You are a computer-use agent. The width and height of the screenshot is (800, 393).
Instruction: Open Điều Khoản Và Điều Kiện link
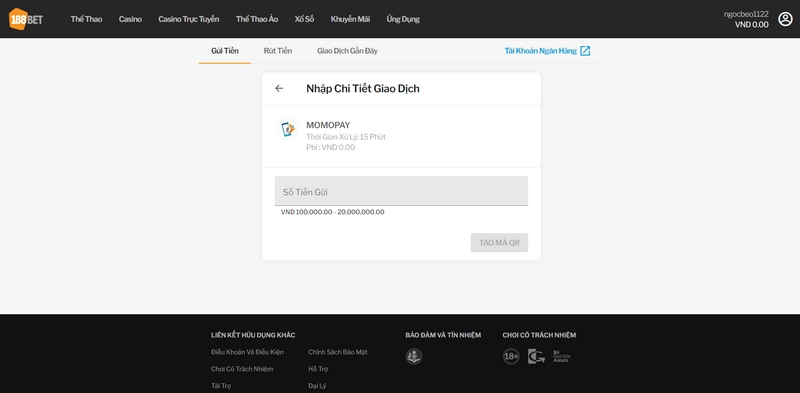click(x=247, y=352)
